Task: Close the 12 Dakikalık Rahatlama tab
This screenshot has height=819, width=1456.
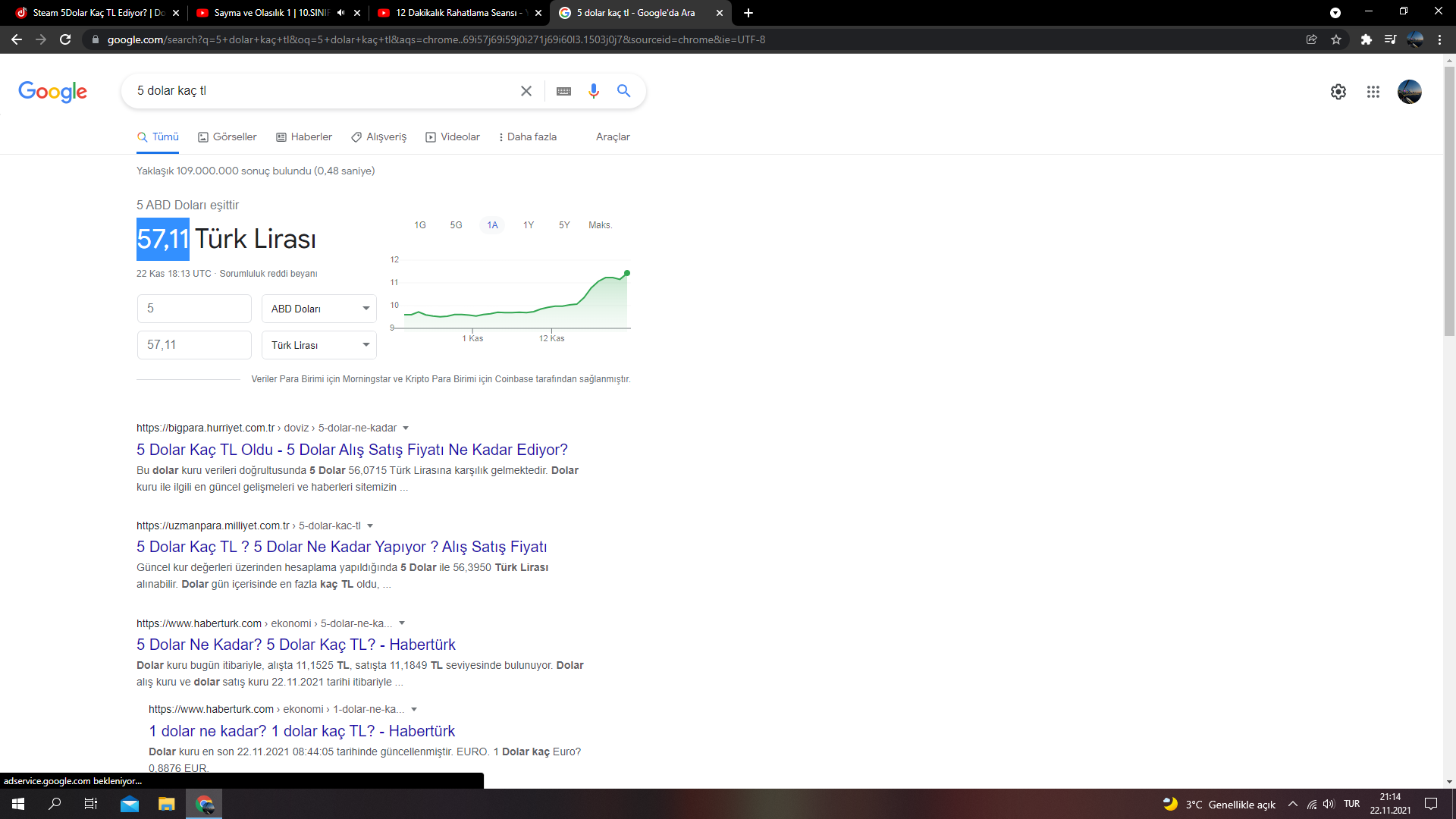Action: click(x=538, y=13)
